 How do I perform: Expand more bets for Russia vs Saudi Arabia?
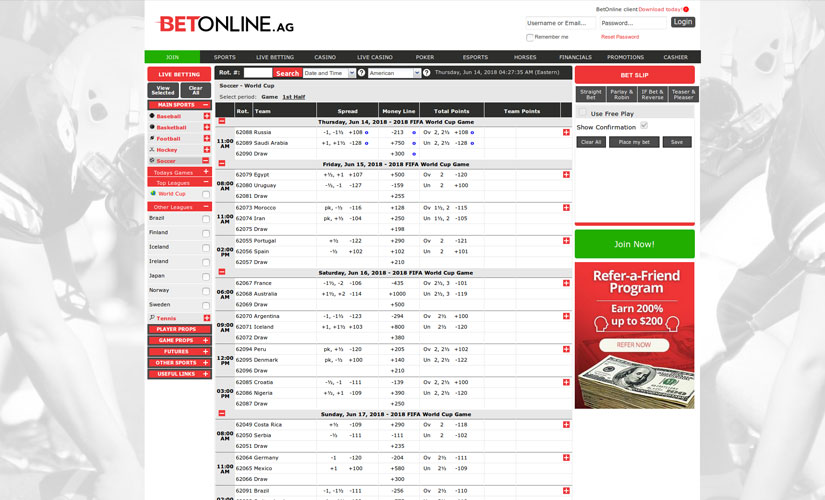pyautogui.click(x=566, y=132)
